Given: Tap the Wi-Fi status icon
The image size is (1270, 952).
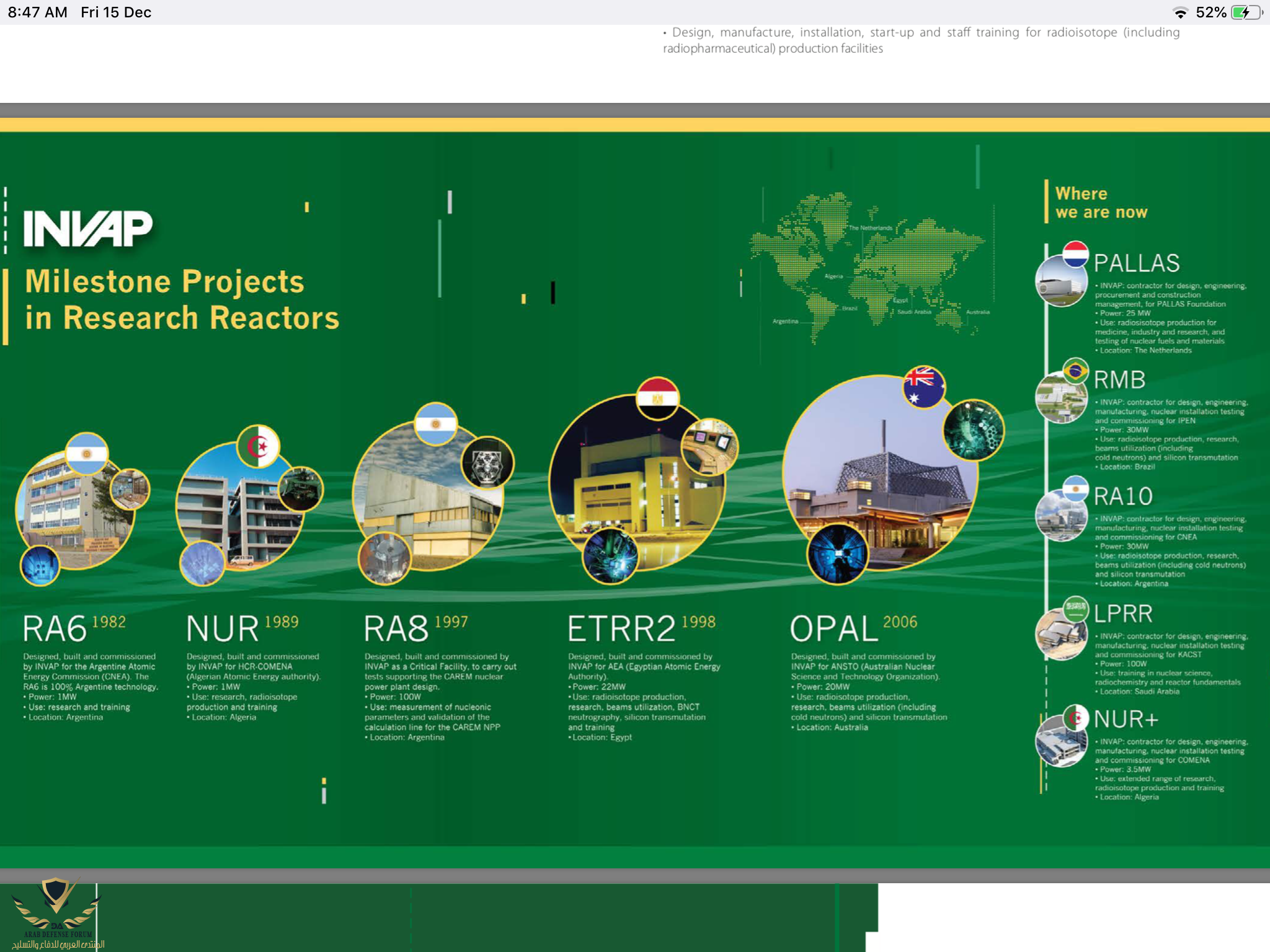Looking at the screenshot, I should point(1180,12).
